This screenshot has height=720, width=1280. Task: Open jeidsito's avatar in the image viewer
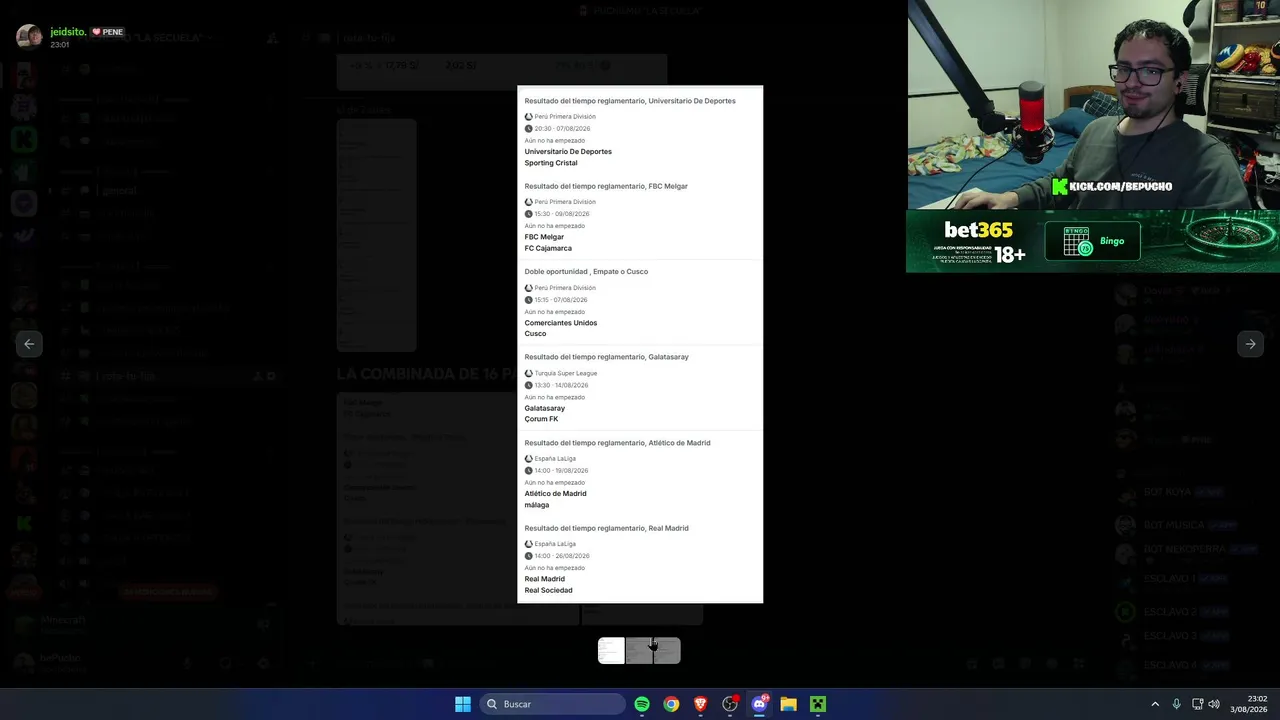coord(29,37)
